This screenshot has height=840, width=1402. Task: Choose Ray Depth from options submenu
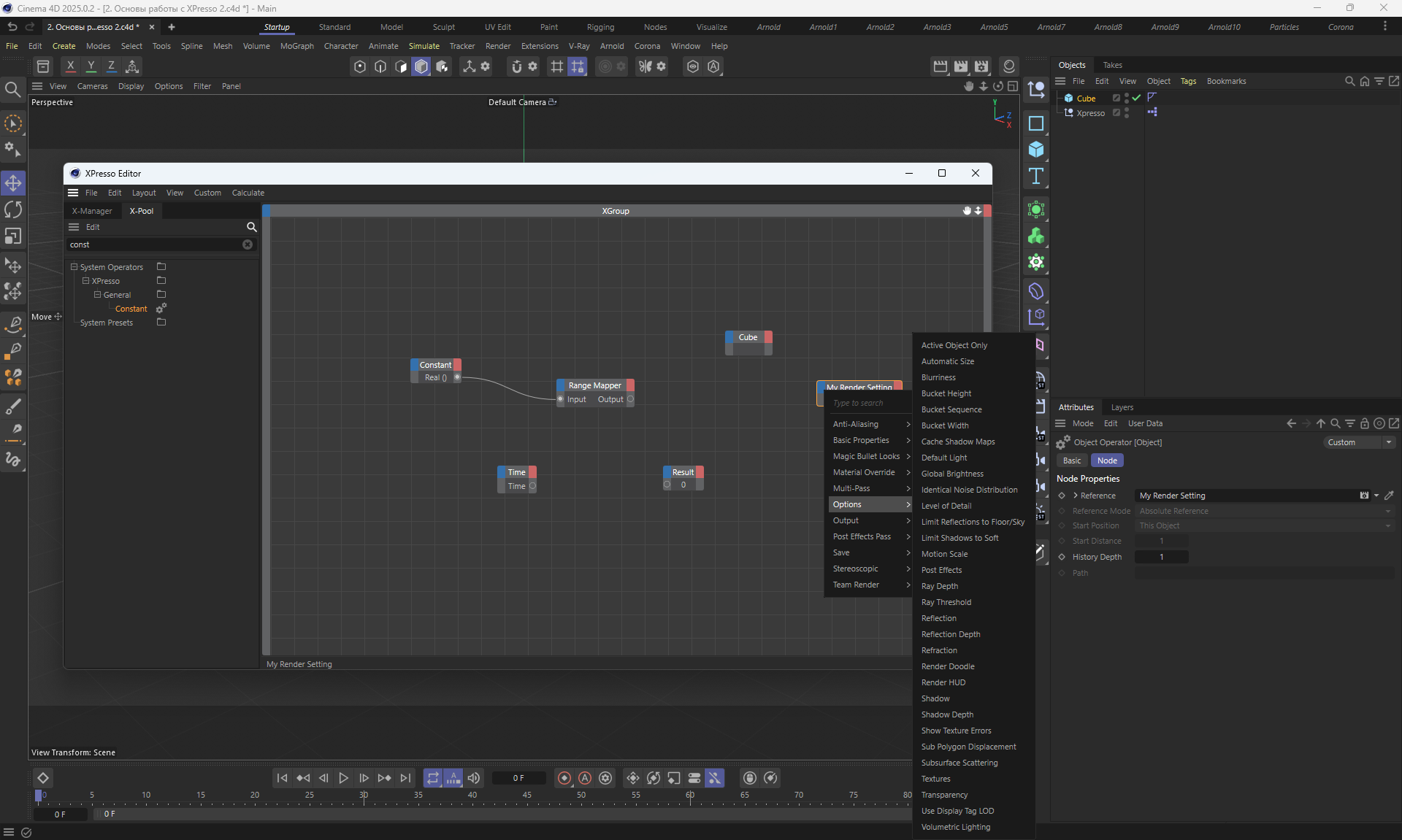point(939,586)
